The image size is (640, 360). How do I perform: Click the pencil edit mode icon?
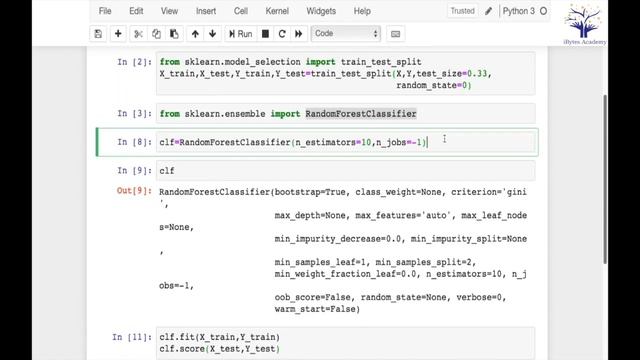coord(489,11)
